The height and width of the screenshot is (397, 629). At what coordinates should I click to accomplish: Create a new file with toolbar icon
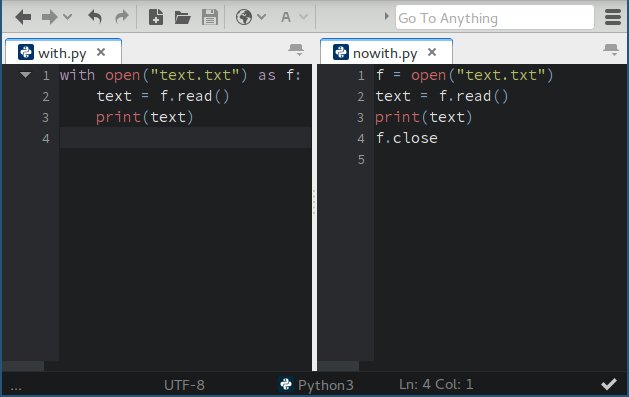pyautogui.click(x=156, y=17)
